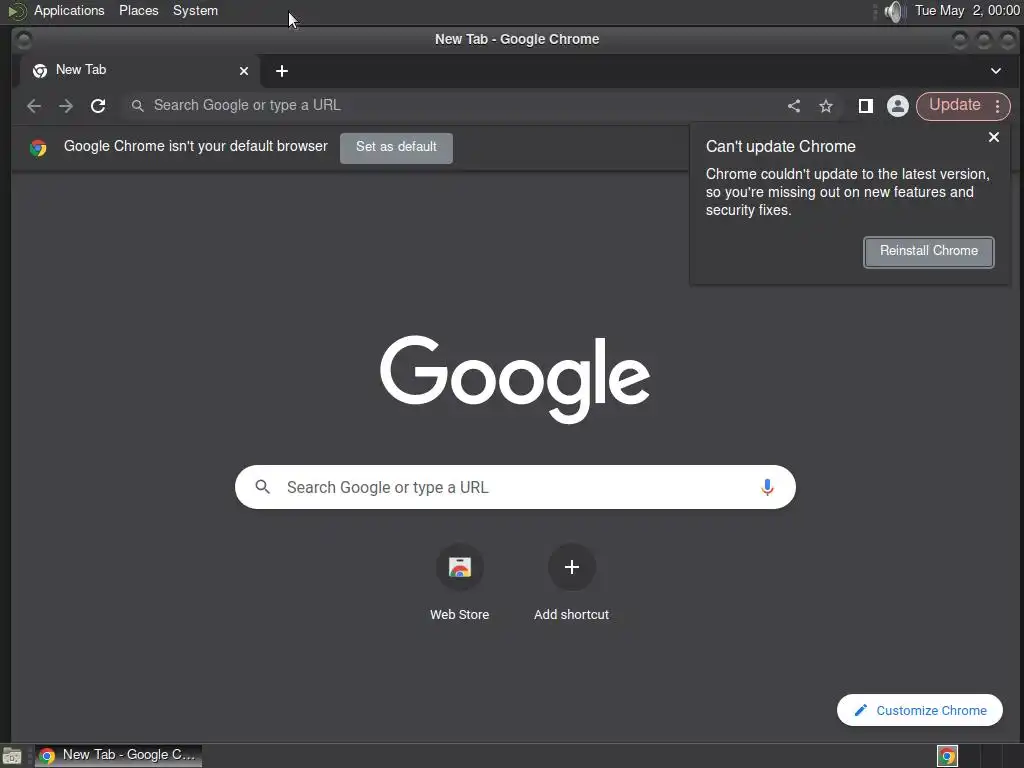Screen dimensions: 1024x768
Task: Click the volume speaker icon in the top panel
Action: coord(894,11)
